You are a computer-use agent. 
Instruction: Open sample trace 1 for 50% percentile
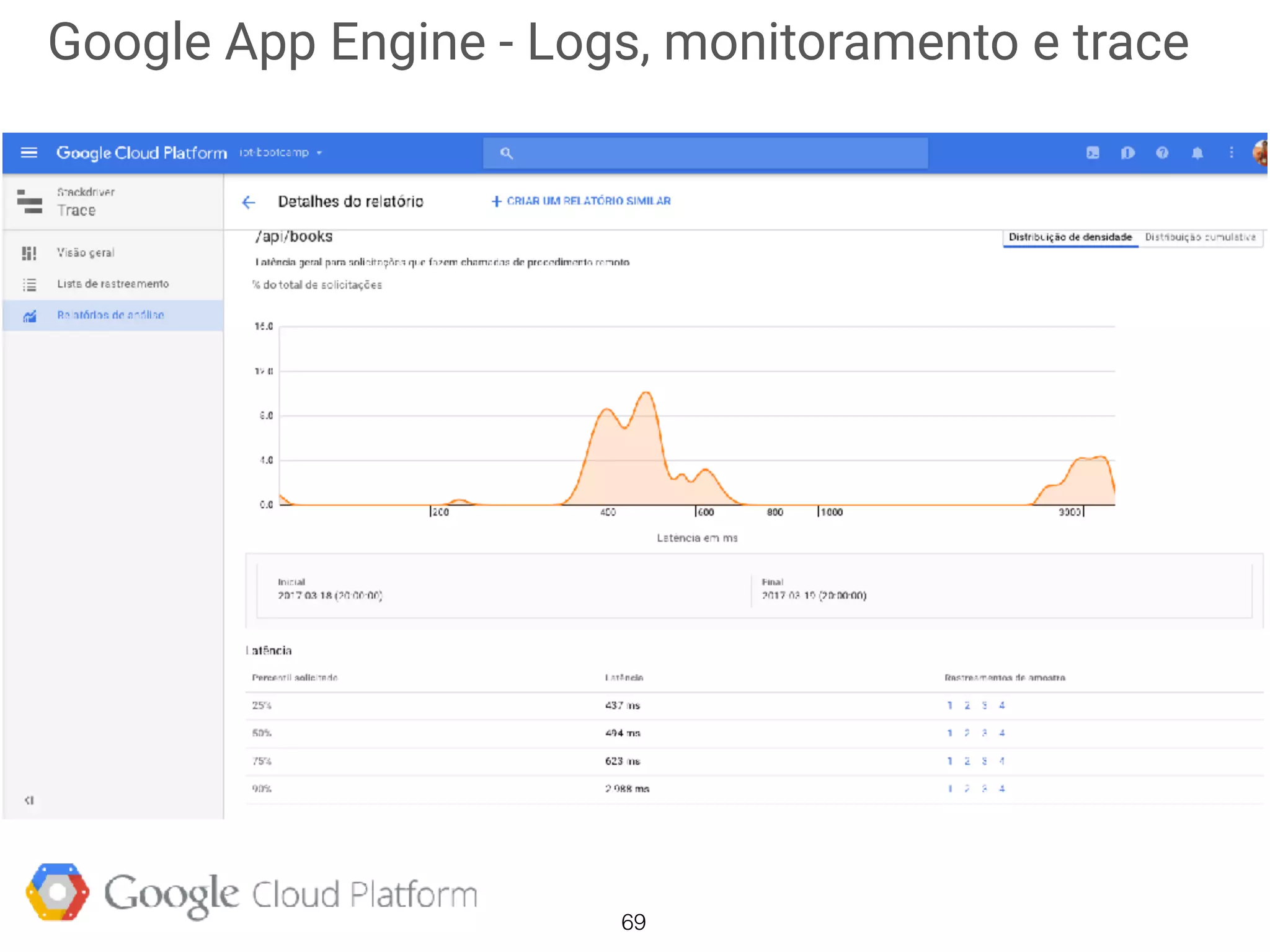949,733
